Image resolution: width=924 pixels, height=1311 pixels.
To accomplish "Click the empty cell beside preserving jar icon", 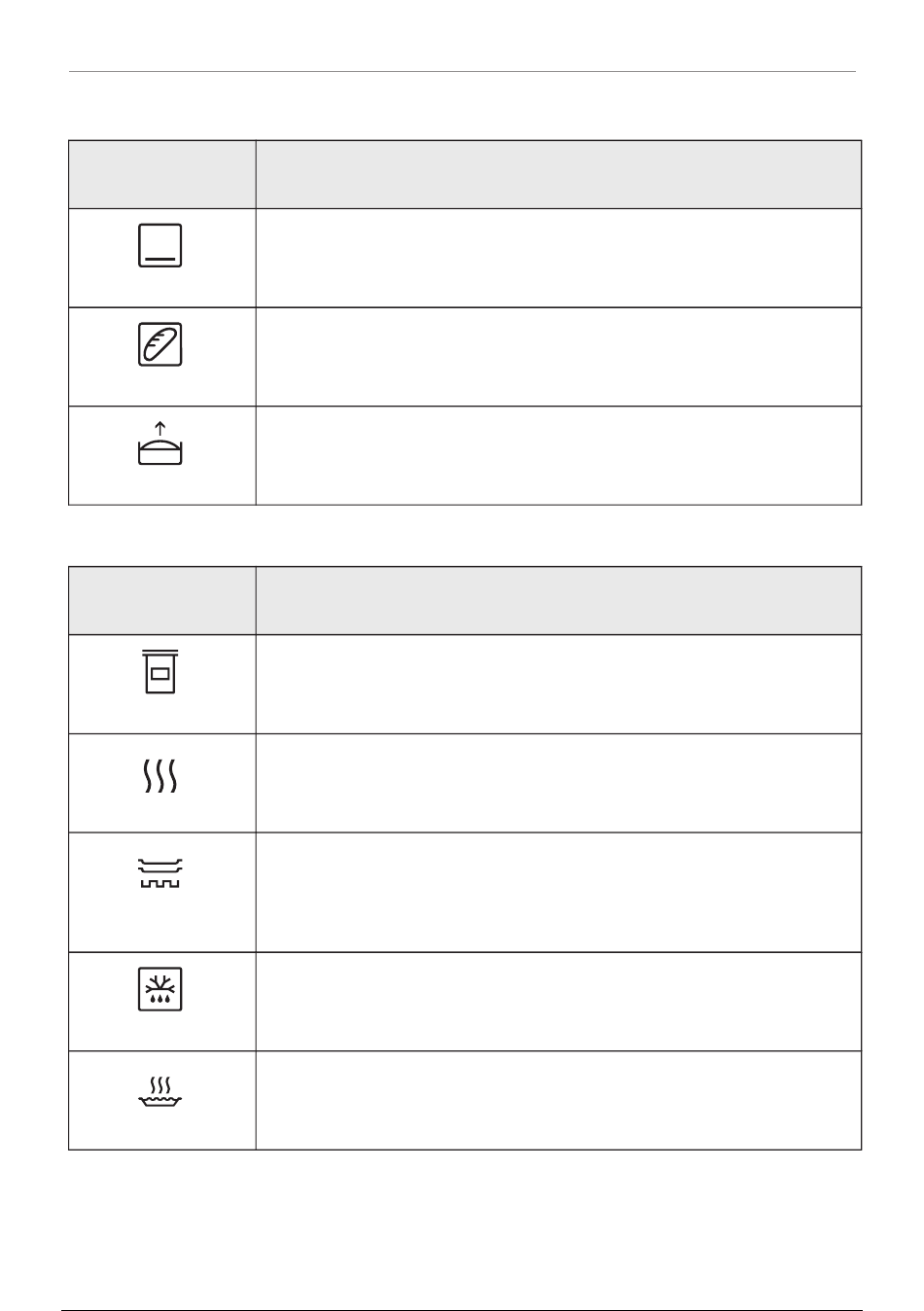I will [558, 684].
